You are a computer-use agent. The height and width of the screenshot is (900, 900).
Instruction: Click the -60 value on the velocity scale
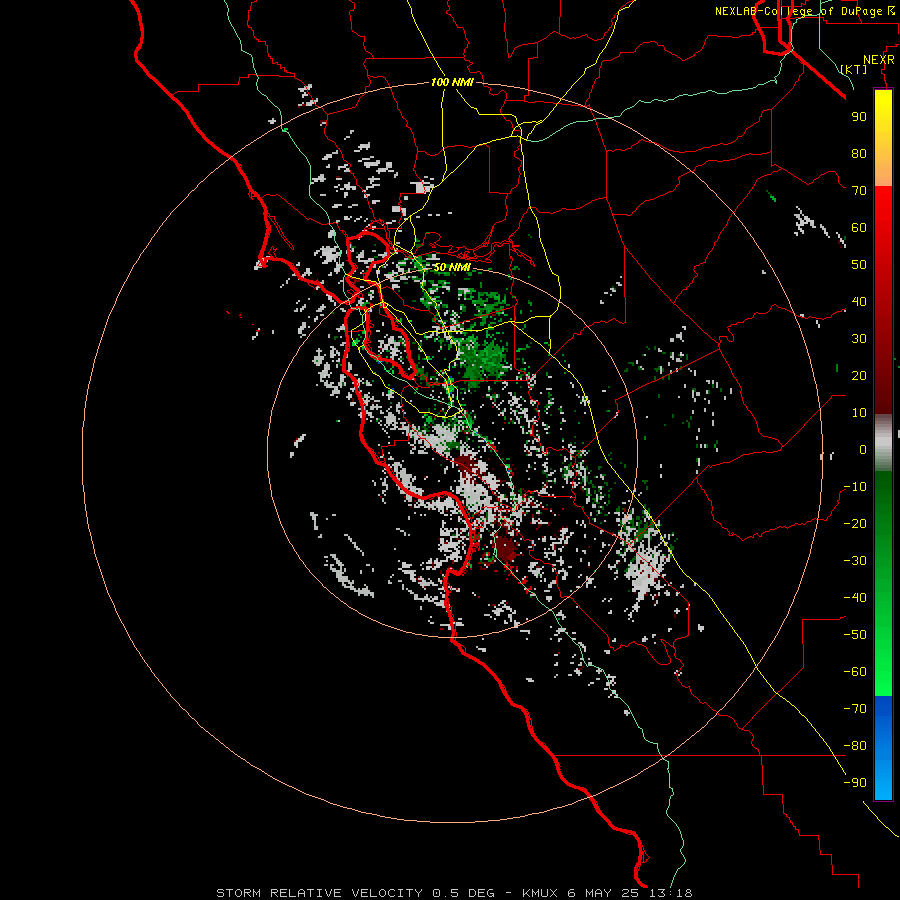(855, 672)
